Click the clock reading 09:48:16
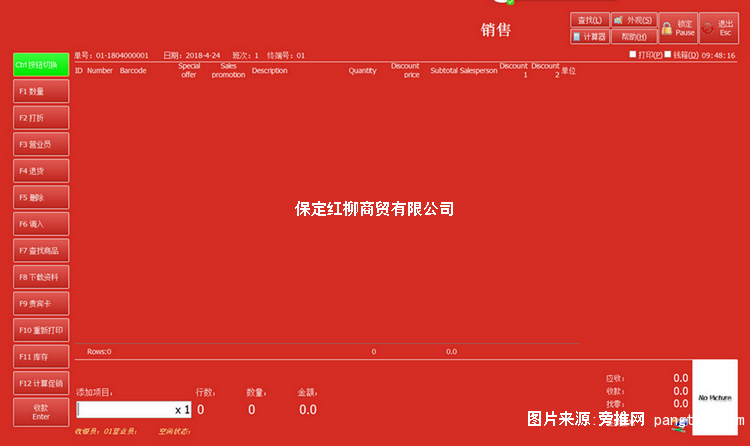Screen dimensions: 750x446 [x=718, y=56]
